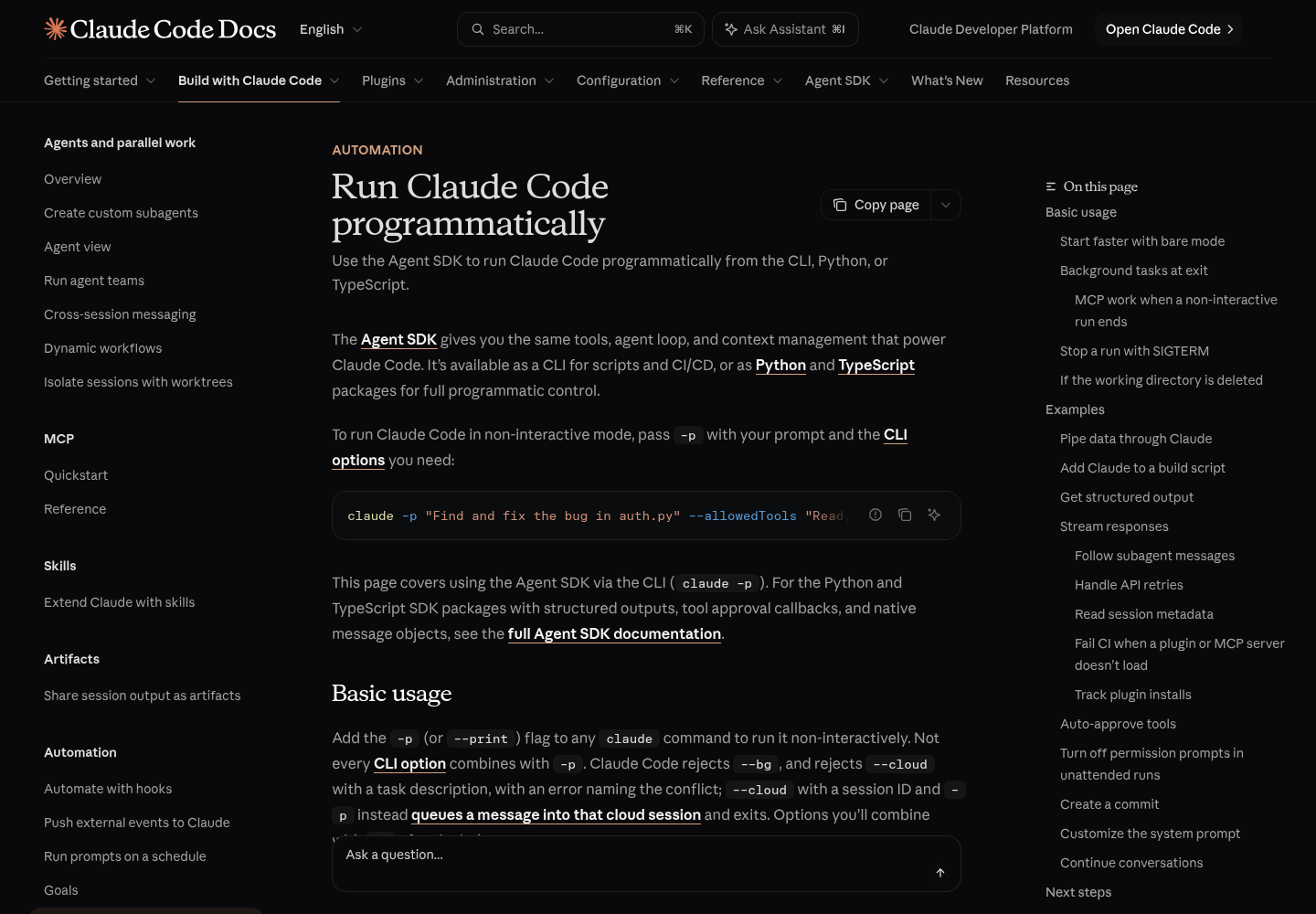
Task: Open the English language dropdown
Action: (x=331, y=29)
